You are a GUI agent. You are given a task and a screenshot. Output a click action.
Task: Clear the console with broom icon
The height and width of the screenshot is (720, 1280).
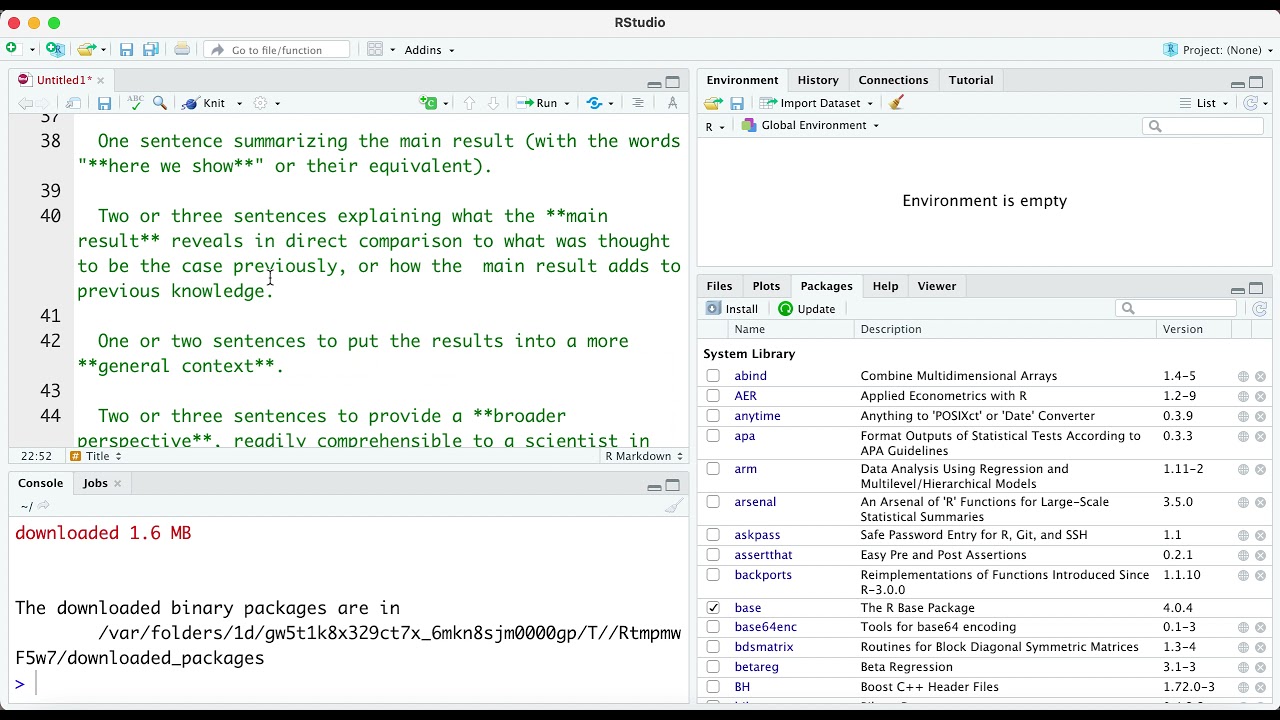point(674,506)
